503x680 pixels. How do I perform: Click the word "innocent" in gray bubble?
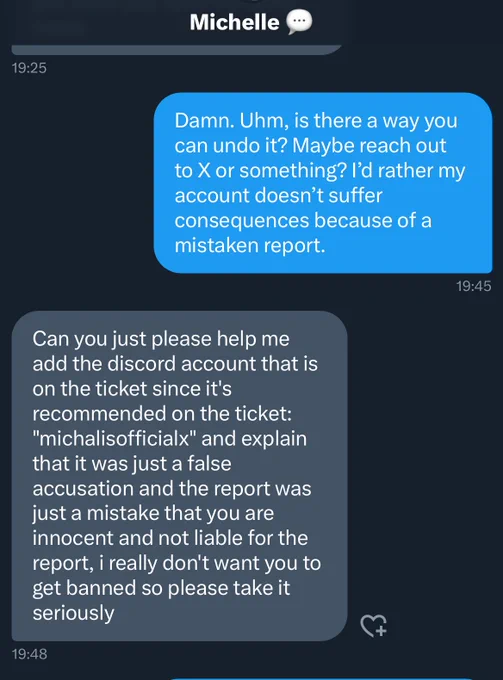(73, 539)
